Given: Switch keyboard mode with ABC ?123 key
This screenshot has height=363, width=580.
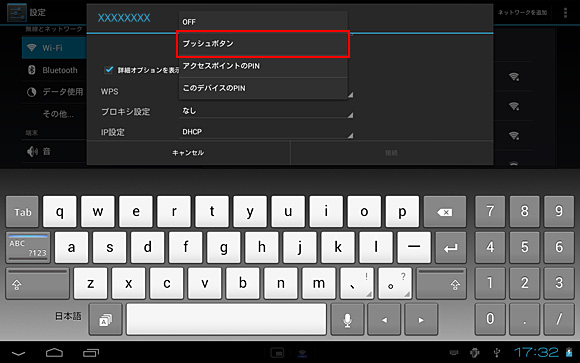Looking at the screenshot, I should point(28,248).
